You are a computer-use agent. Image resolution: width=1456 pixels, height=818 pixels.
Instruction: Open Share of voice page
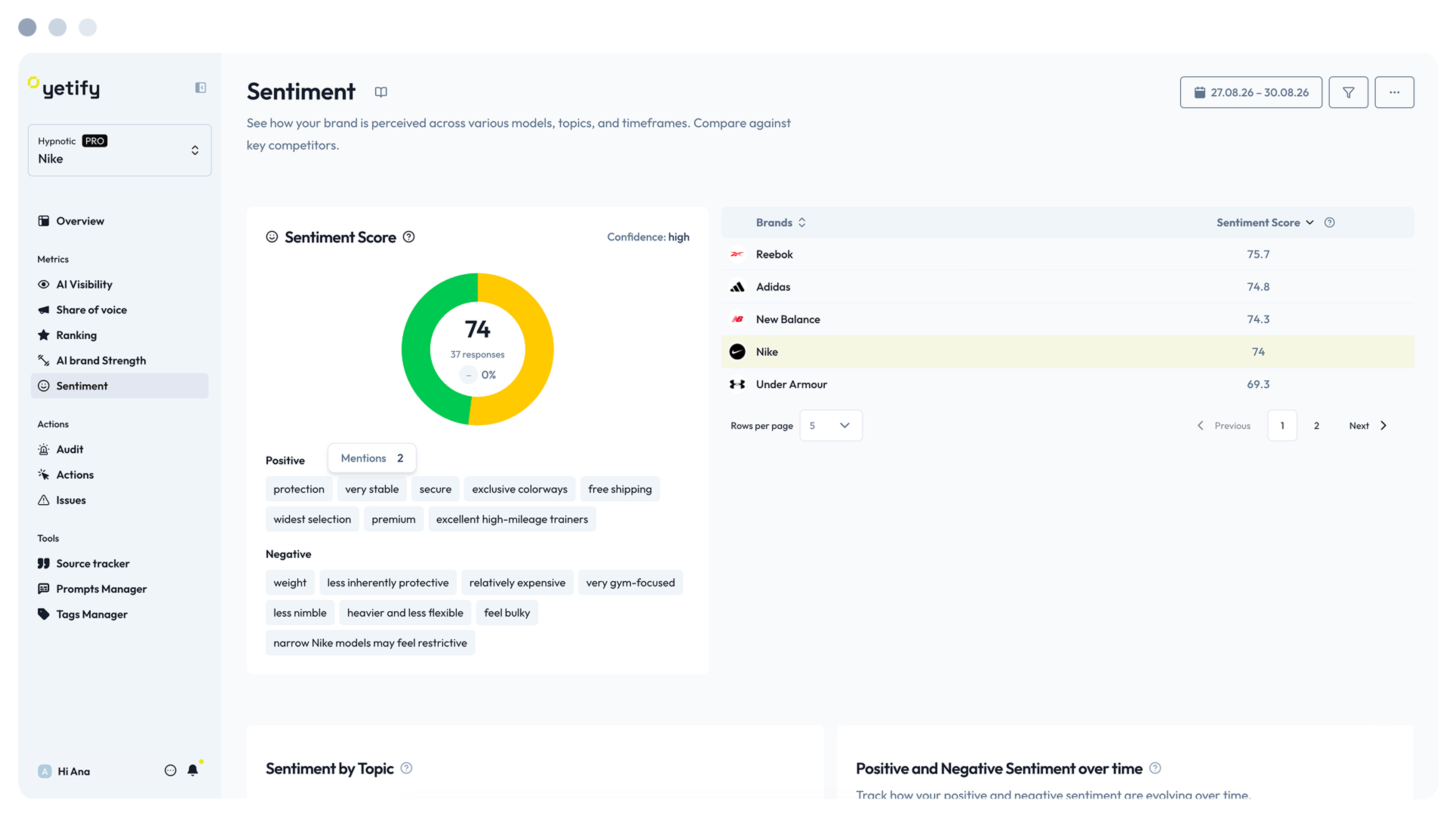point(119,310)
